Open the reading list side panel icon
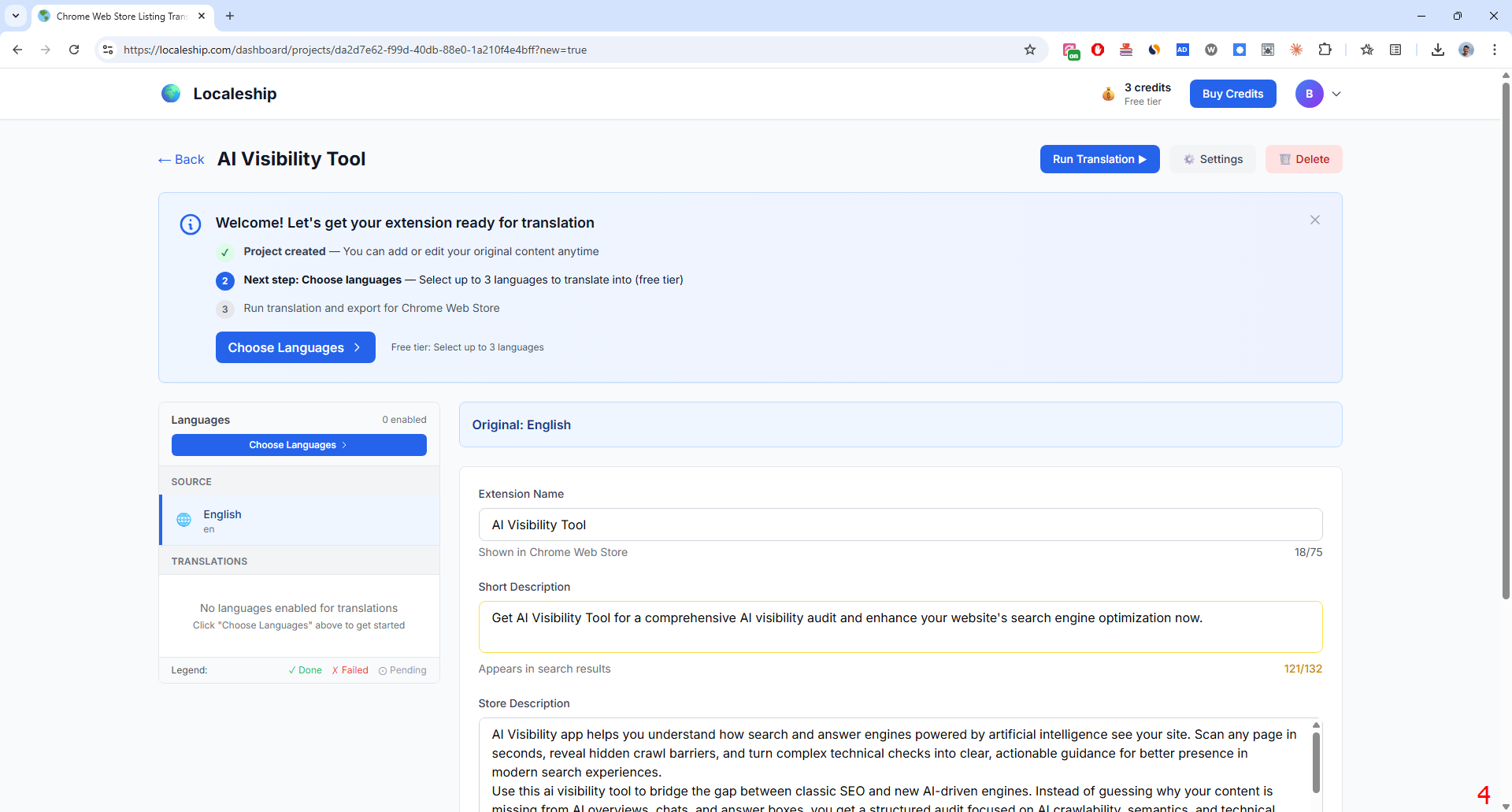 pos(1395,50)
